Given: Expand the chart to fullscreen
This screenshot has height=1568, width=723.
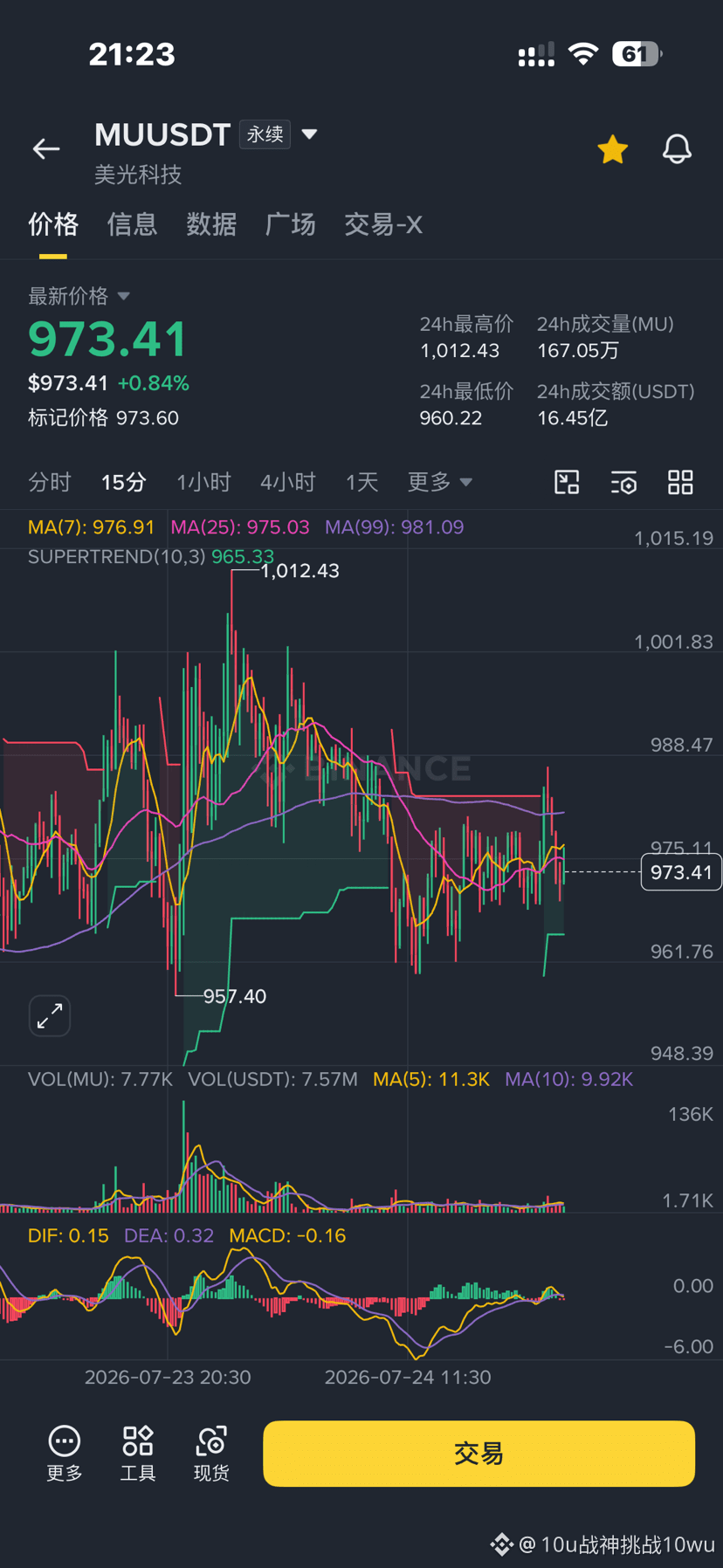Looking at the screenshot, I should 50,1015.
